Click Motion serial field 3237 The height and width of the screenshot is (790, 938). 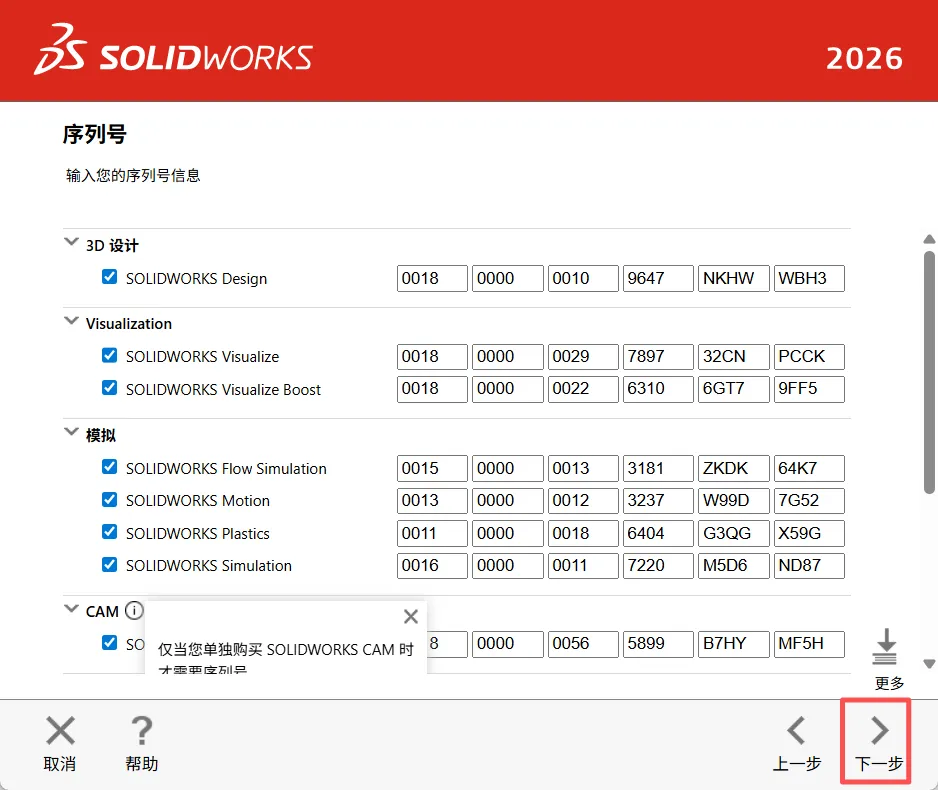[658, 501]
